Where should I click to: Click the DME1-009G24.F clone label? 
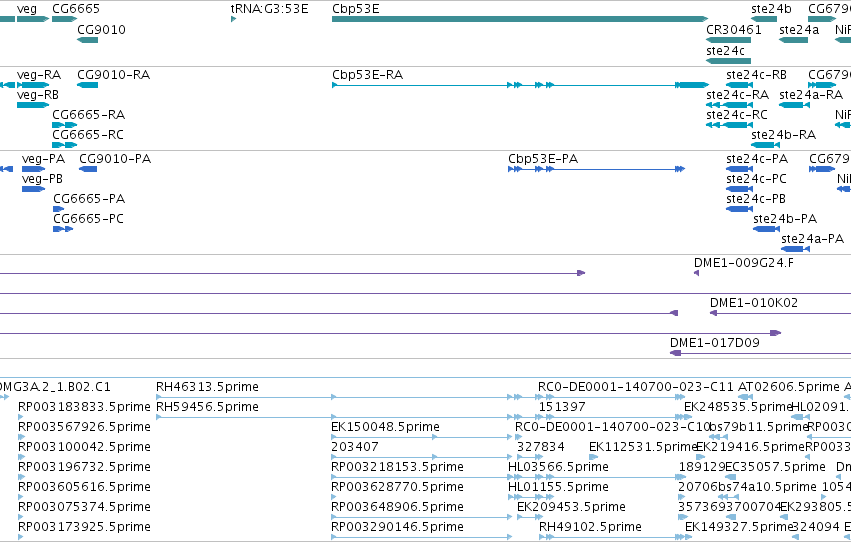[744, 263]
